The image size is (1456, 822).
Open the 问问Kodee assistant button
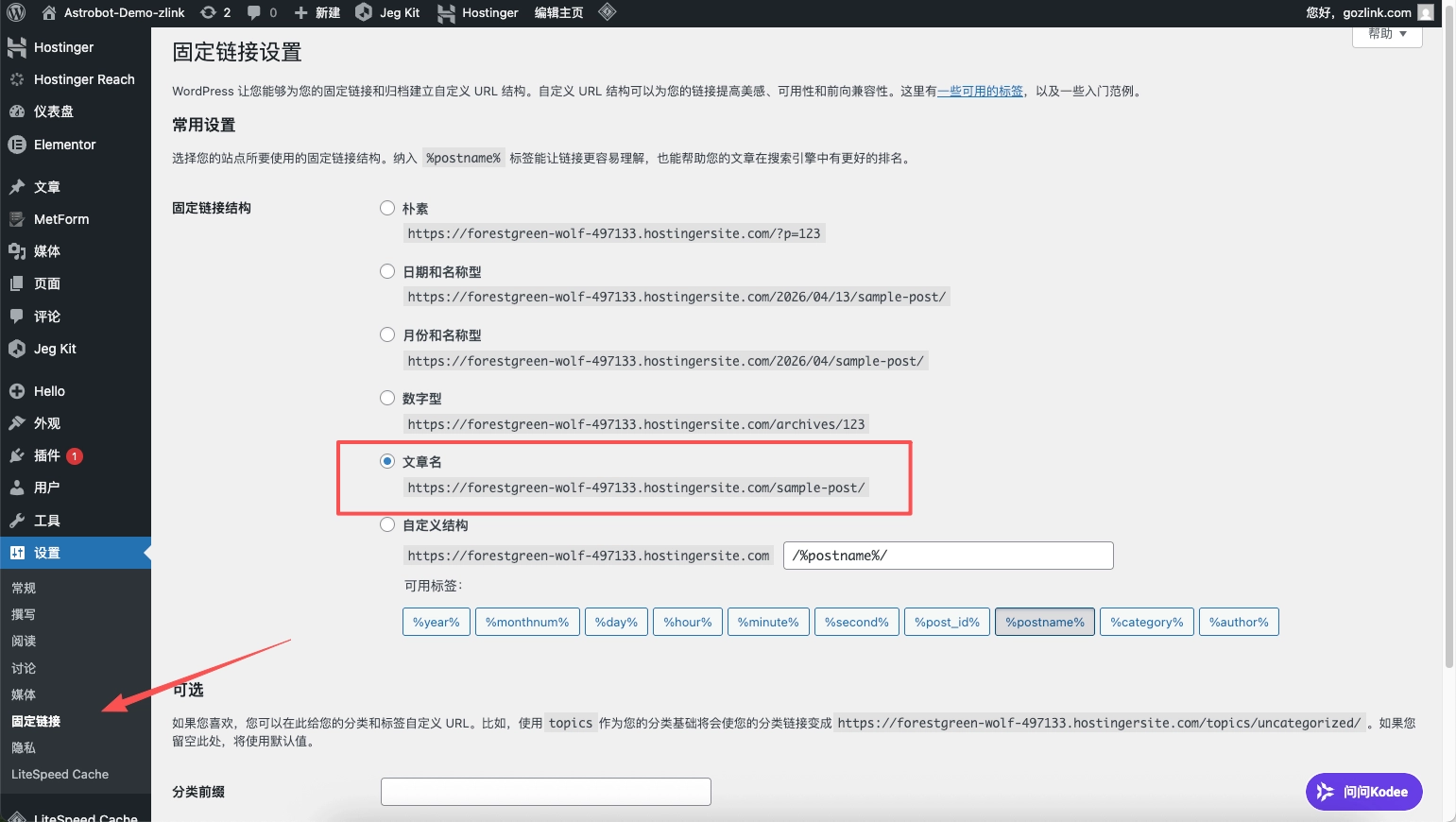pyautogui.click(x=1363, y=792)
